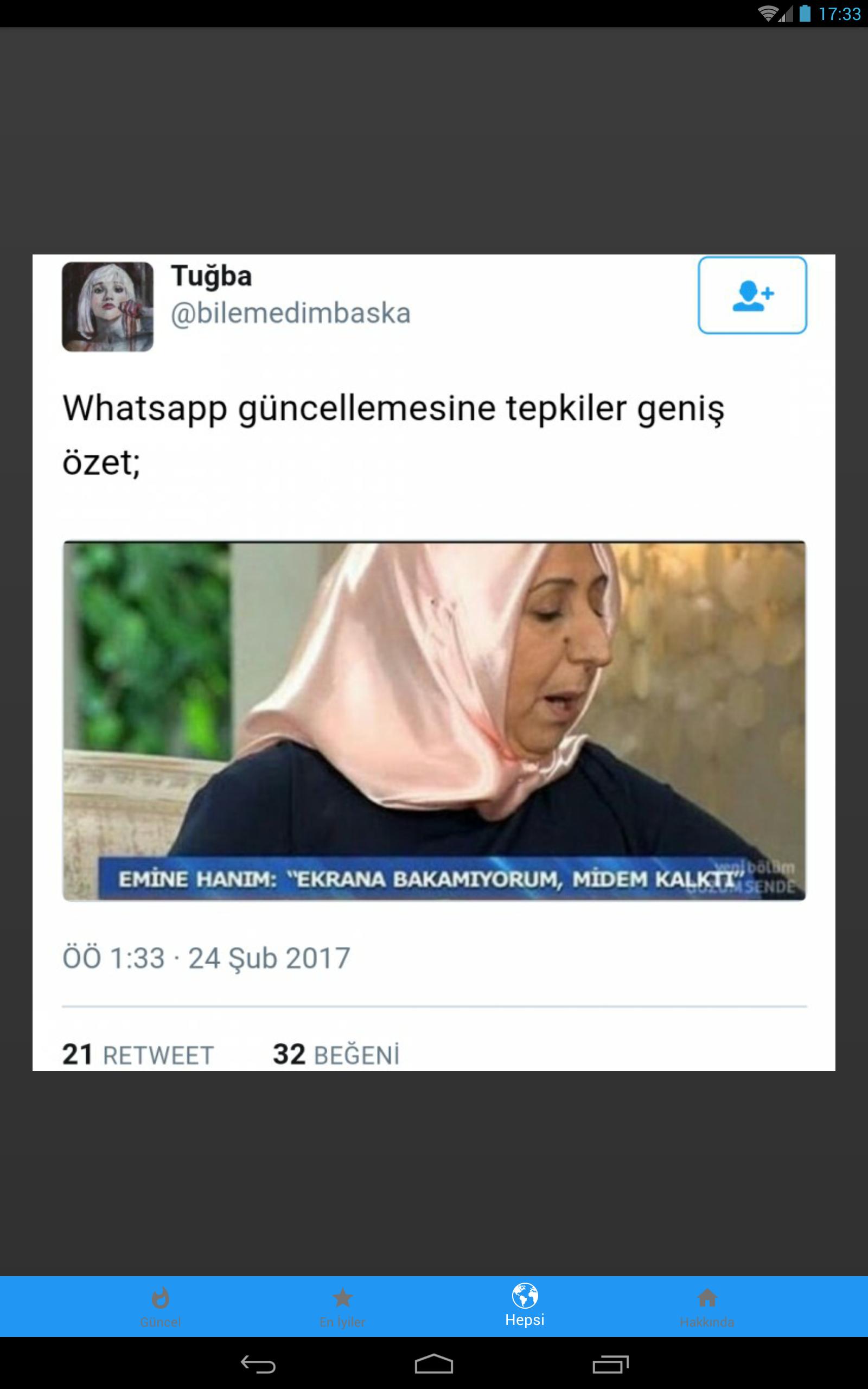Tap the Whatsapp güncellemesine tweet text
Image resolution: width=868 pixels, height=1389 pixels.
tap(393, 435)
